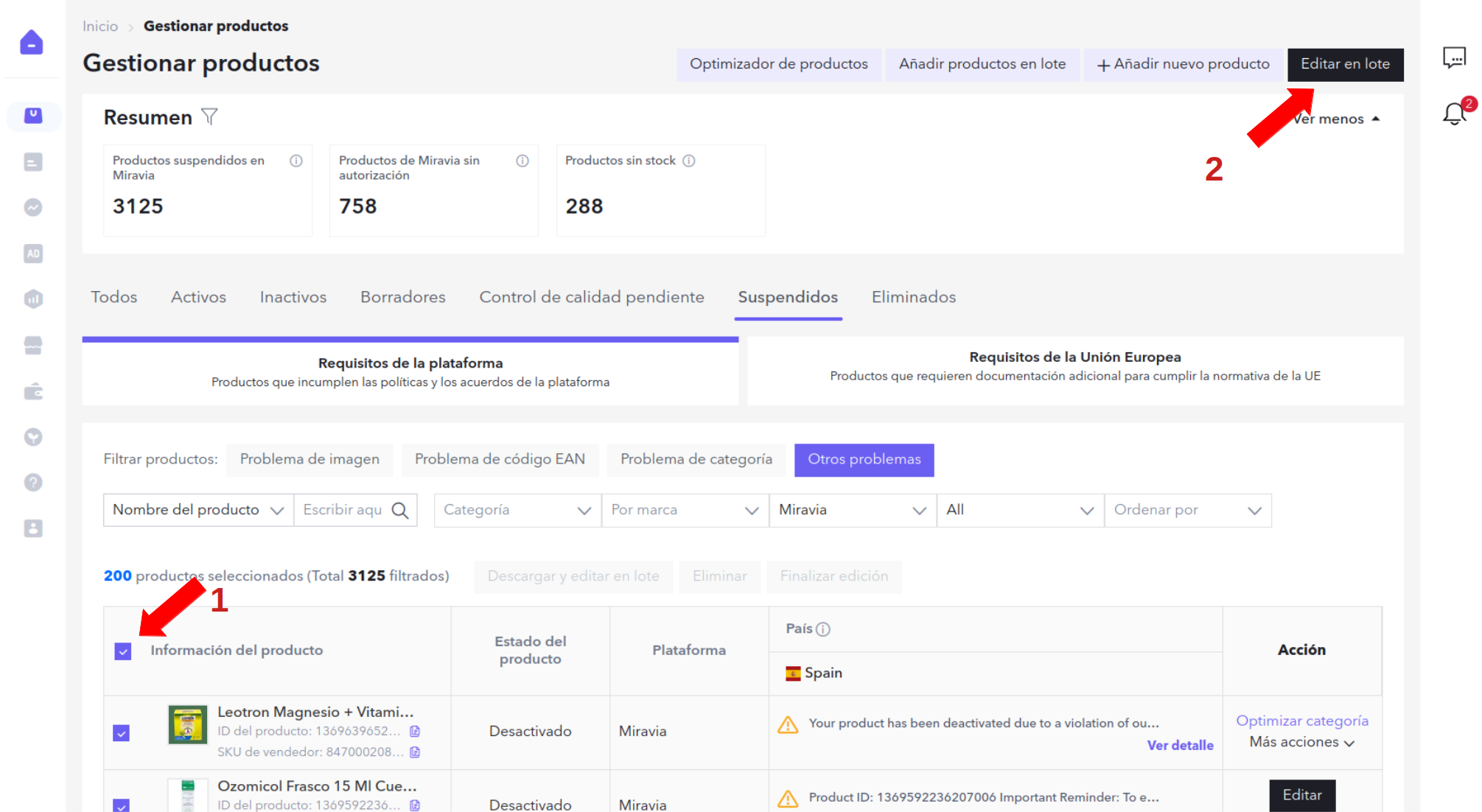This screenshot has height=812, width=1482.
Task: Click Descargar y editar en lote
Action: tap(573, 576)
